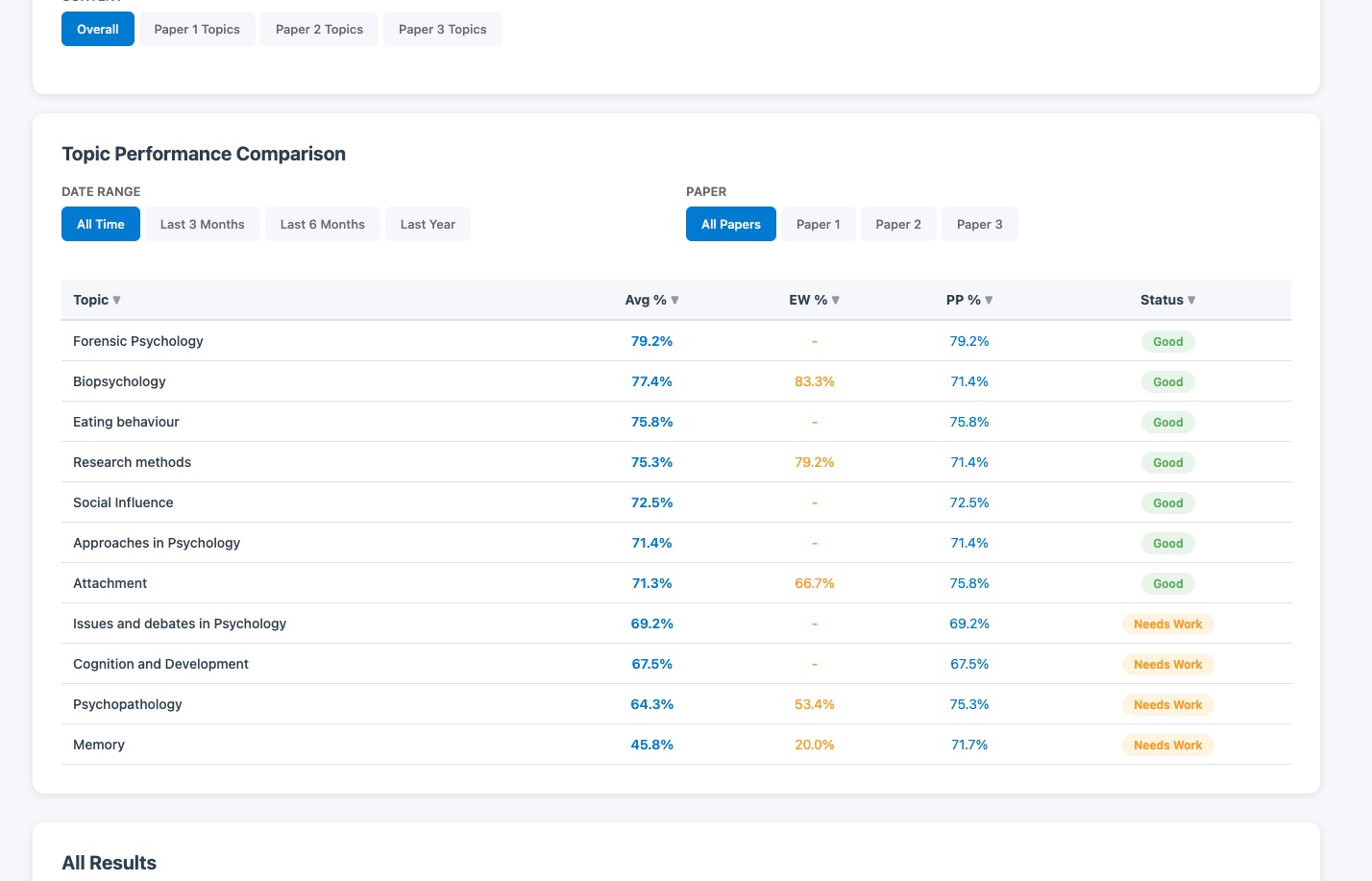The width and height of the screenshot is (1372, 881).
Task: Select the Last 3 Months date range
Action: (x=202, y=224)
